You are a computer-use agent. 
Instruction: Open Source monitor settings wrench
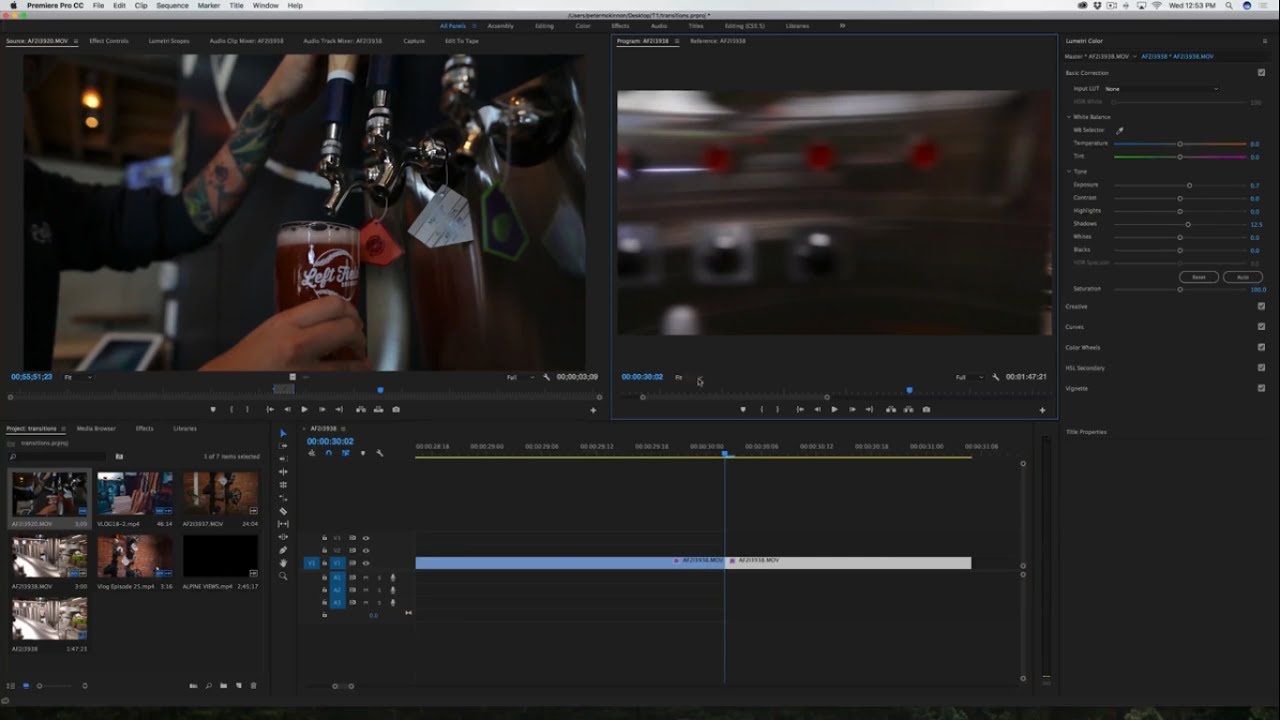(x=546, y=377)
